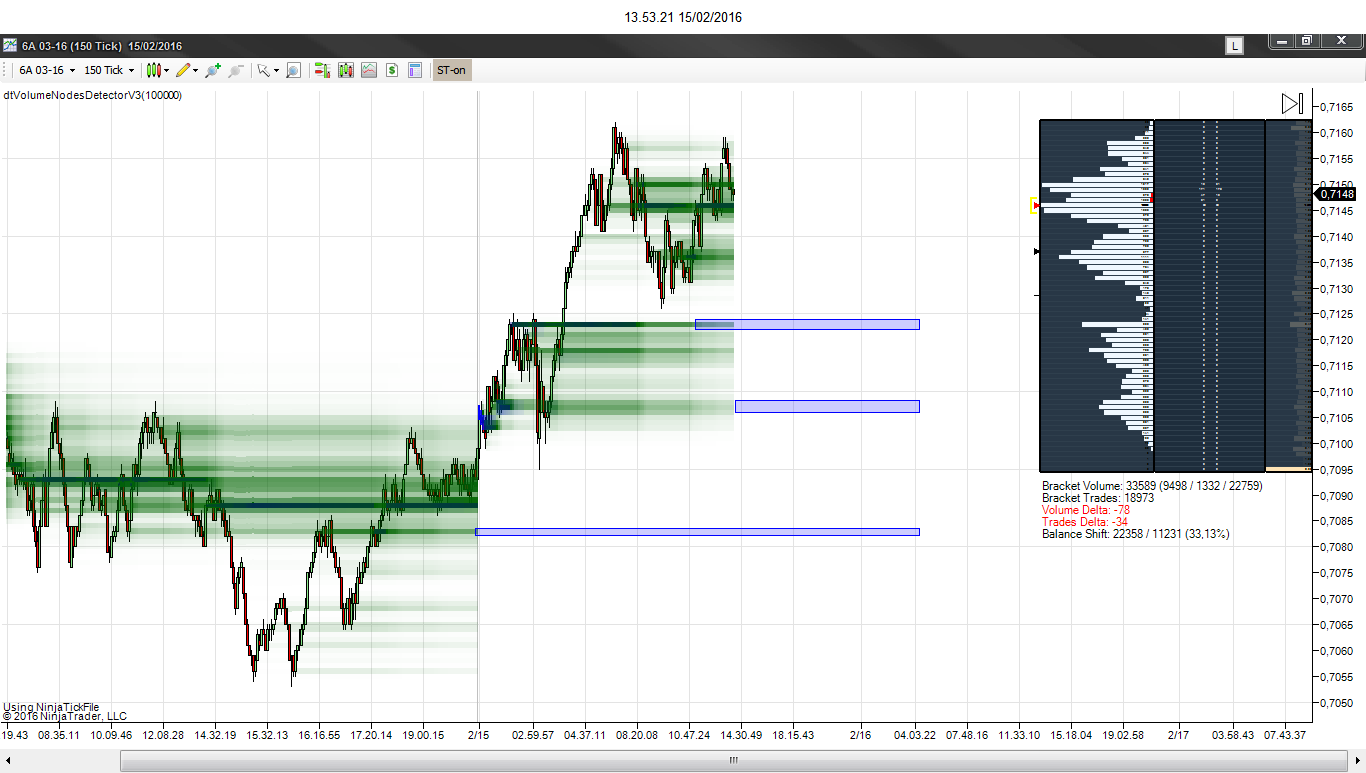Click the zoom in magnifier icon
1366x773 pixels.
tap(213, 70)
